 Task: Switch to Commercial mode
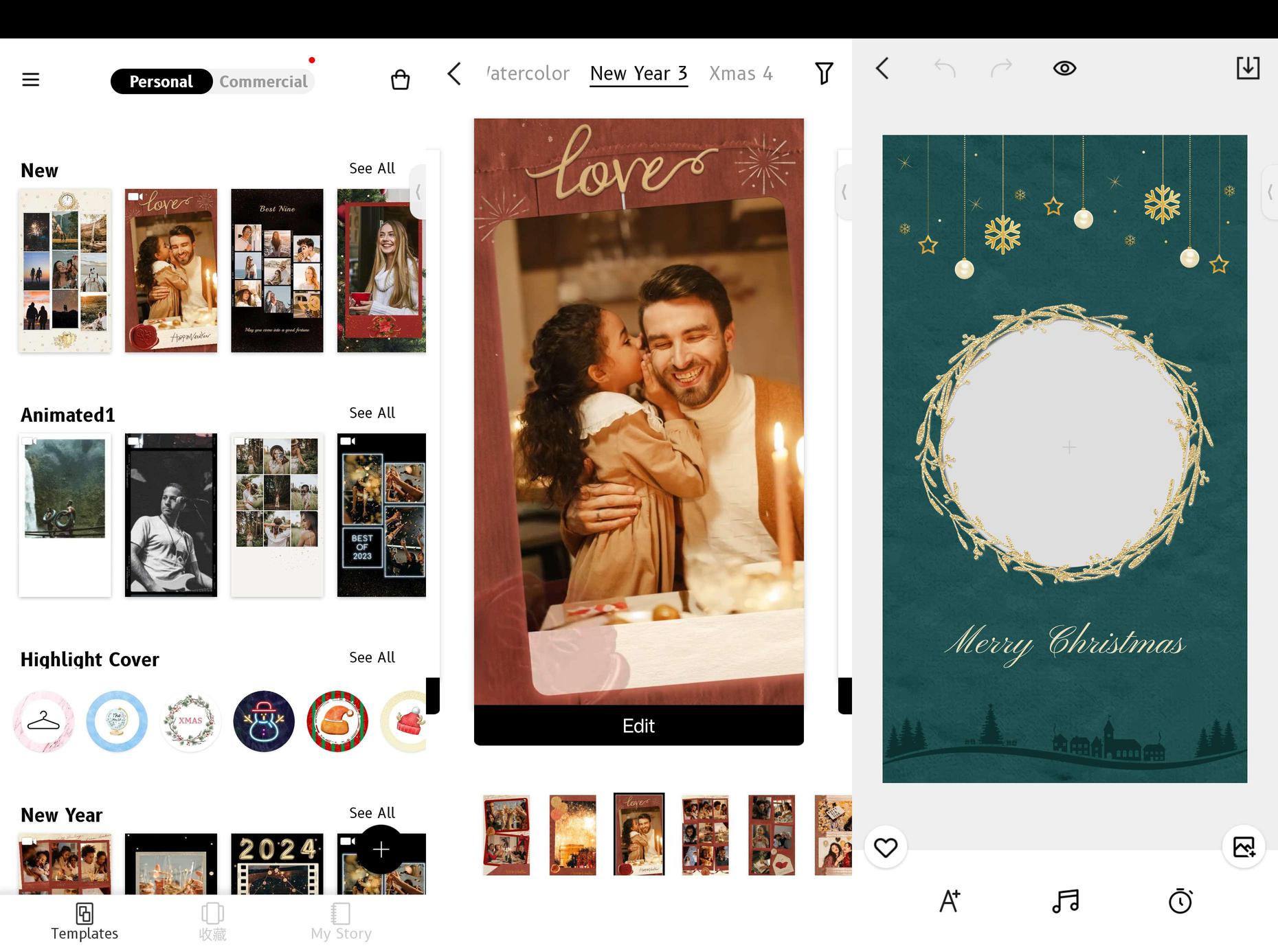point(263,82)
